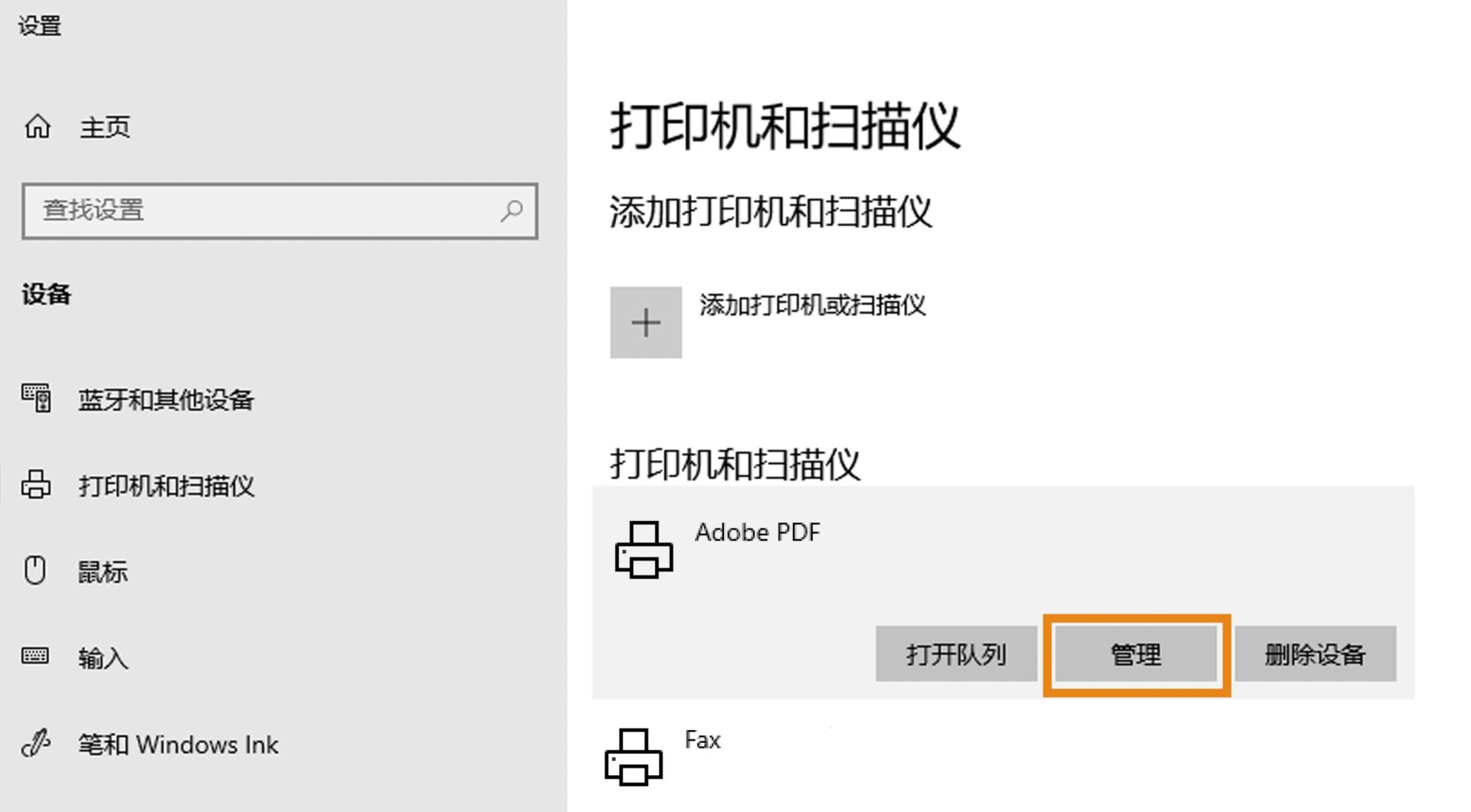Click the Home icon in the sidebar
This screenshot has width=1471, height=812.
[36, 126]
